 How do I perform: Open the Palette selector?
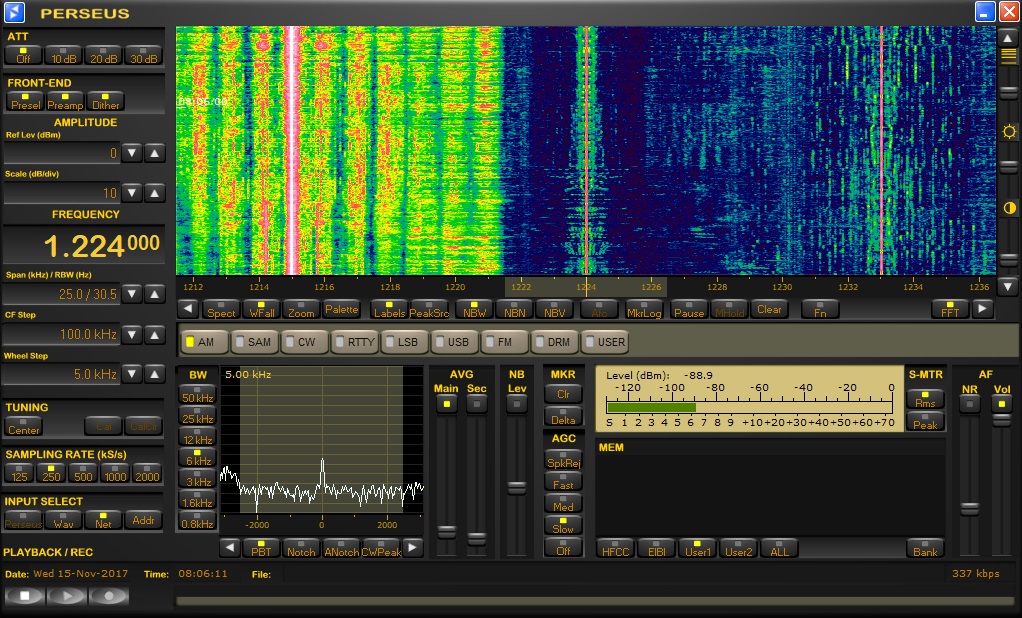click(x=341, y=310)
